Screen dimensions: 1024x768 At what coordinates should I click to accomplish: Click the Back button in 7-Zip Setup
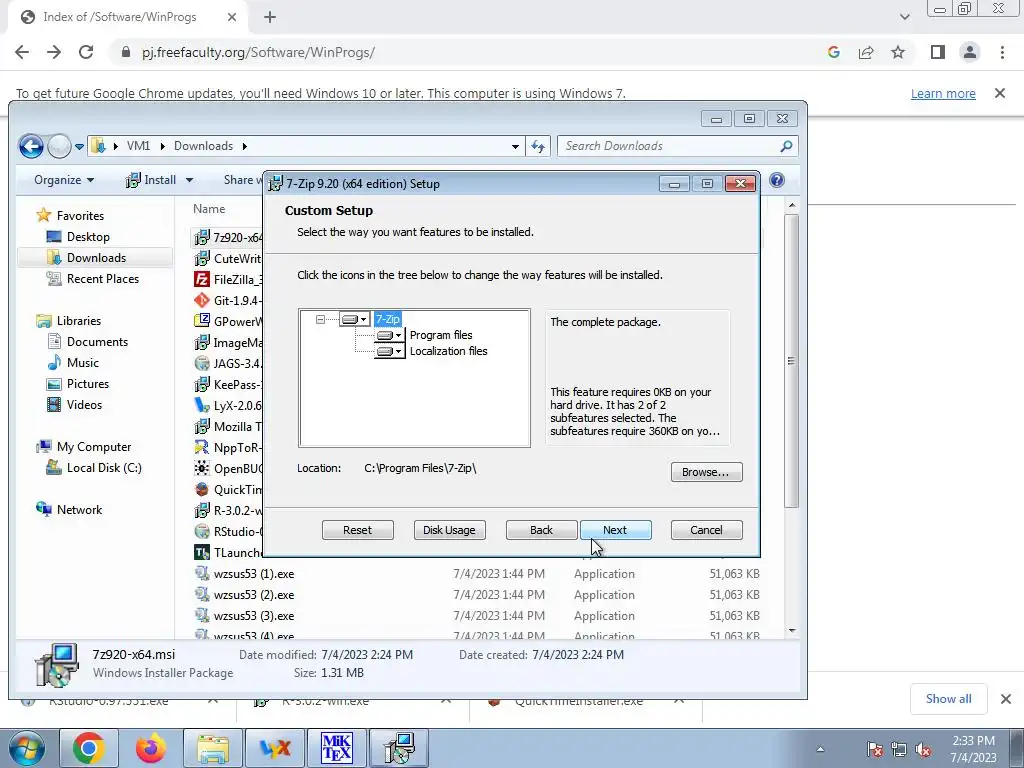[541, 530]
